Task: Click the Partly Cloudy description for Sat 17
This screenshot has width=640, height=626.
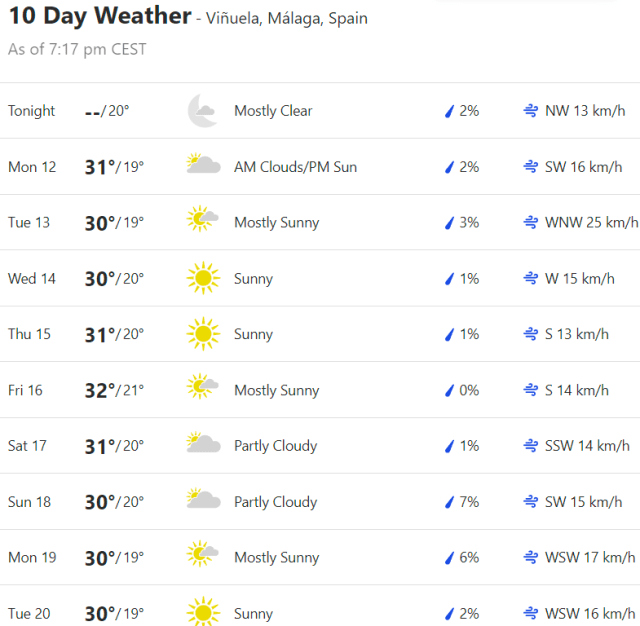Action: tap(275, 446)
